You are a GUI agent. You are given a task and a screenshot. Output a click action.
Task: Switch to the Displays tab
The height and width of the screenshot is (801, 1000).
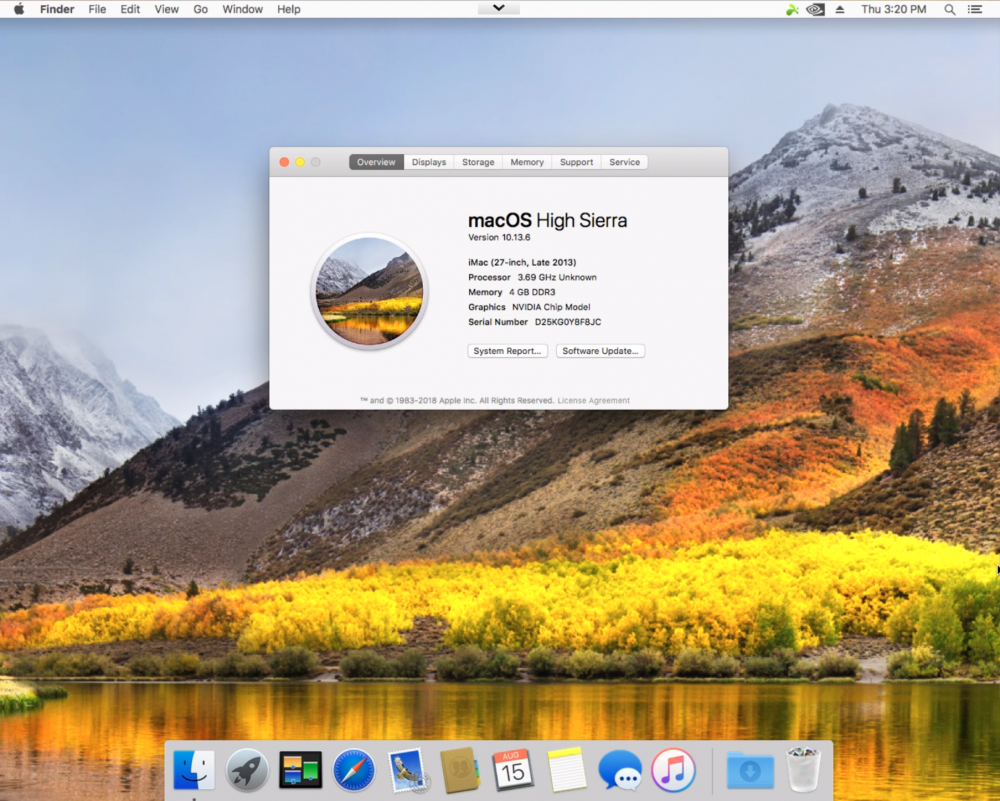point(429,162)
